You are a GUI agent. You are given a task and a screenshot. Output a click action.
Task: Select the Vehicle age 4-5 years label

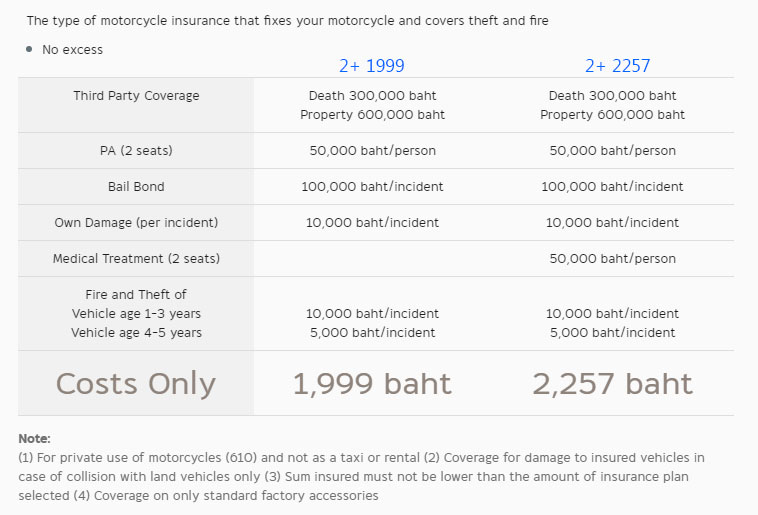[136, 333]
